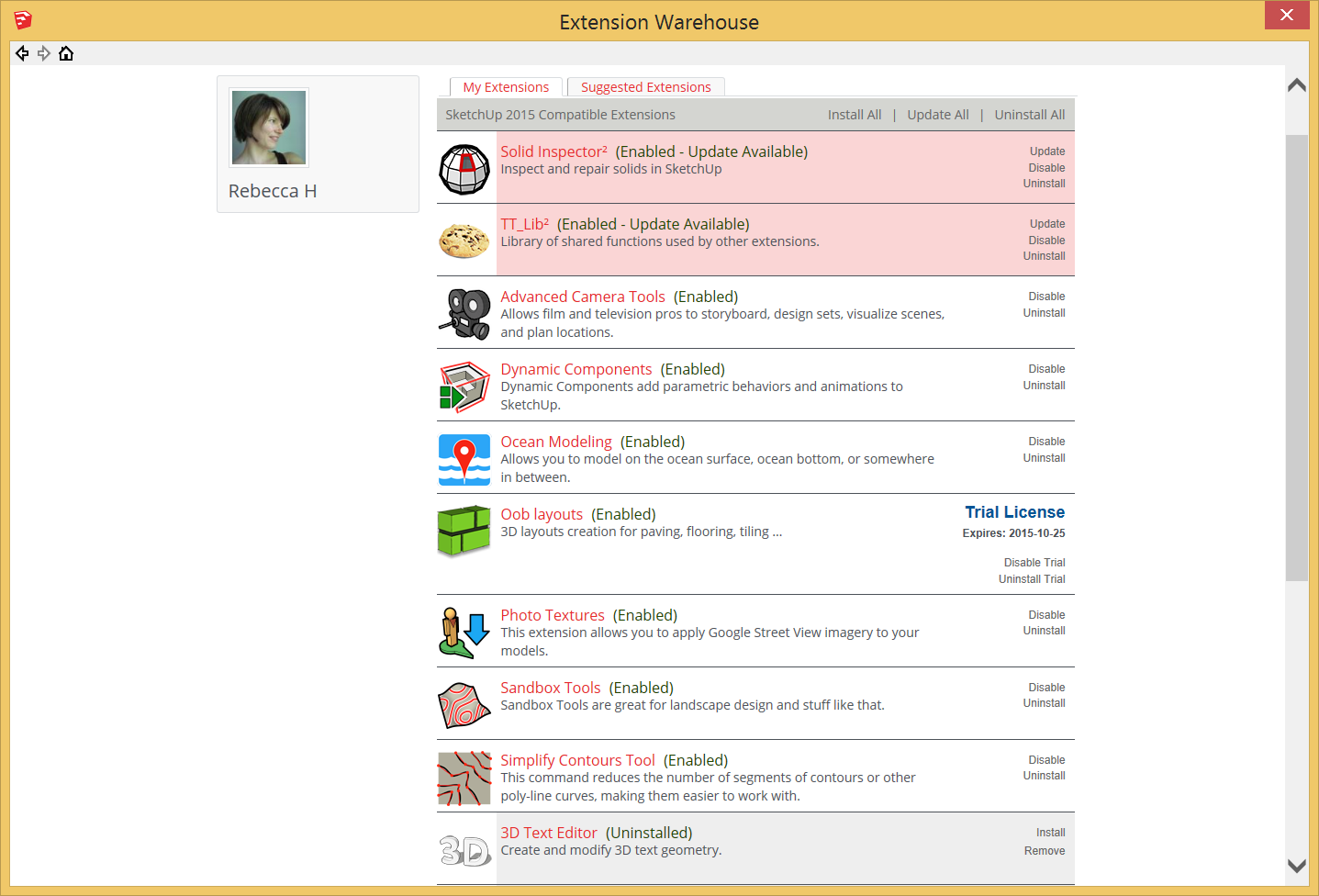Click the TT_Lib cookie icon

point(464,241)
